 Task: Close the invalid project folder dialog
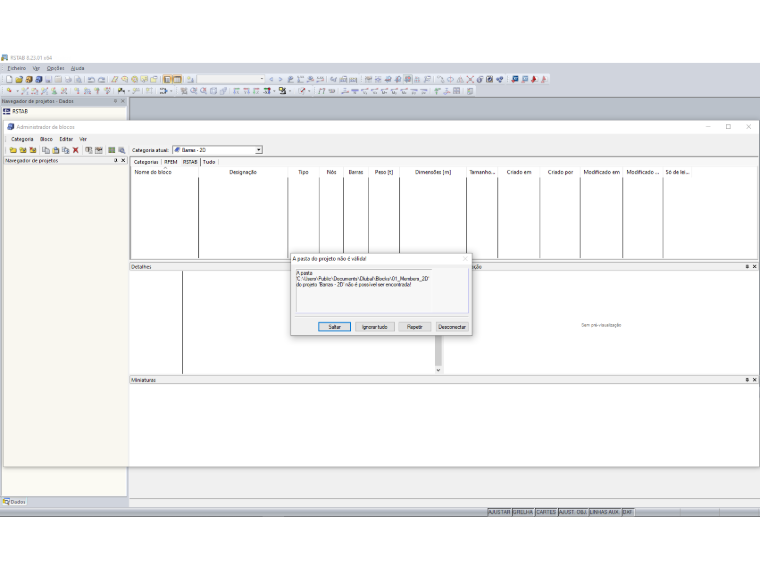(465, 259)
